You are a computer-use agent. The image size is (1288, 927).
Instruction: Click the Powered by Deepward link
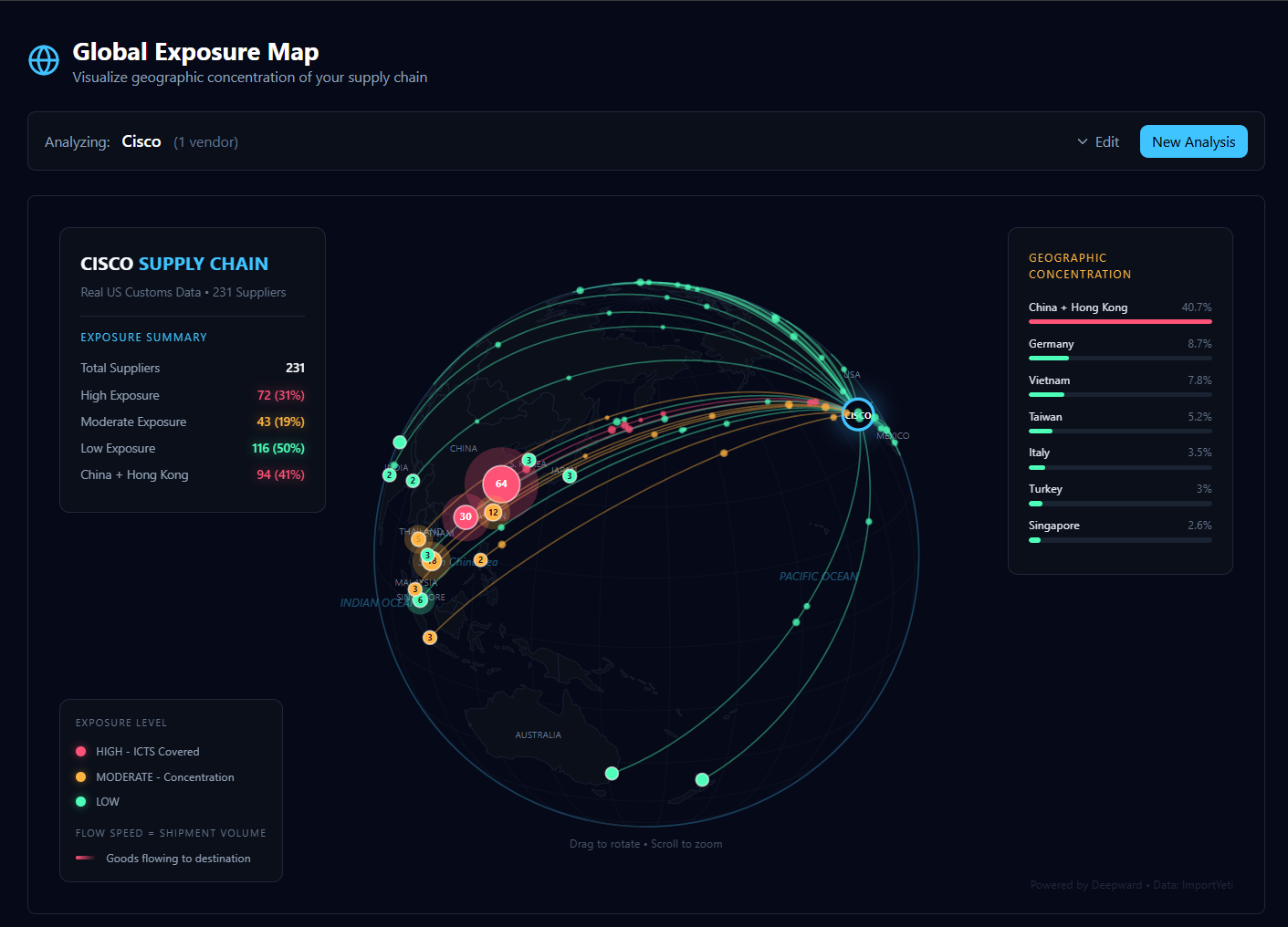pos(1085,884)
